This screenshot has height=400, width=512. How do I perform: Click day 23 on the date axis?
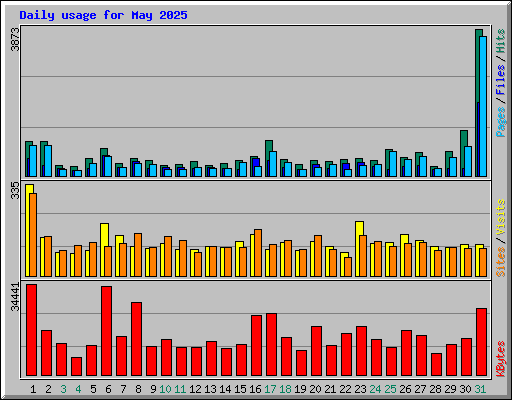coord(360,389)
